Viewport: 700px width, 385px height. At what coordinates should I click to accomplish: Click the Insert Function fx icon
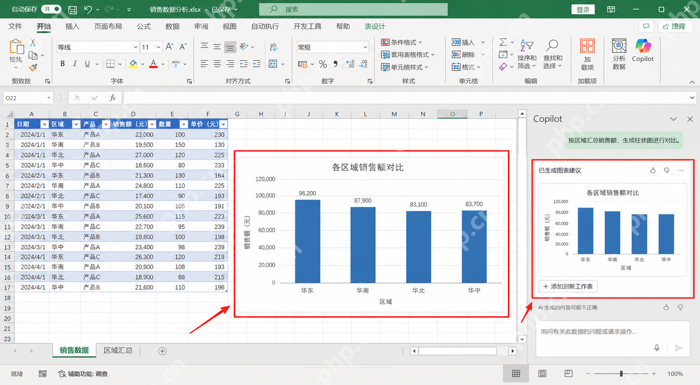pyautogui.click(x=112, y=97)
